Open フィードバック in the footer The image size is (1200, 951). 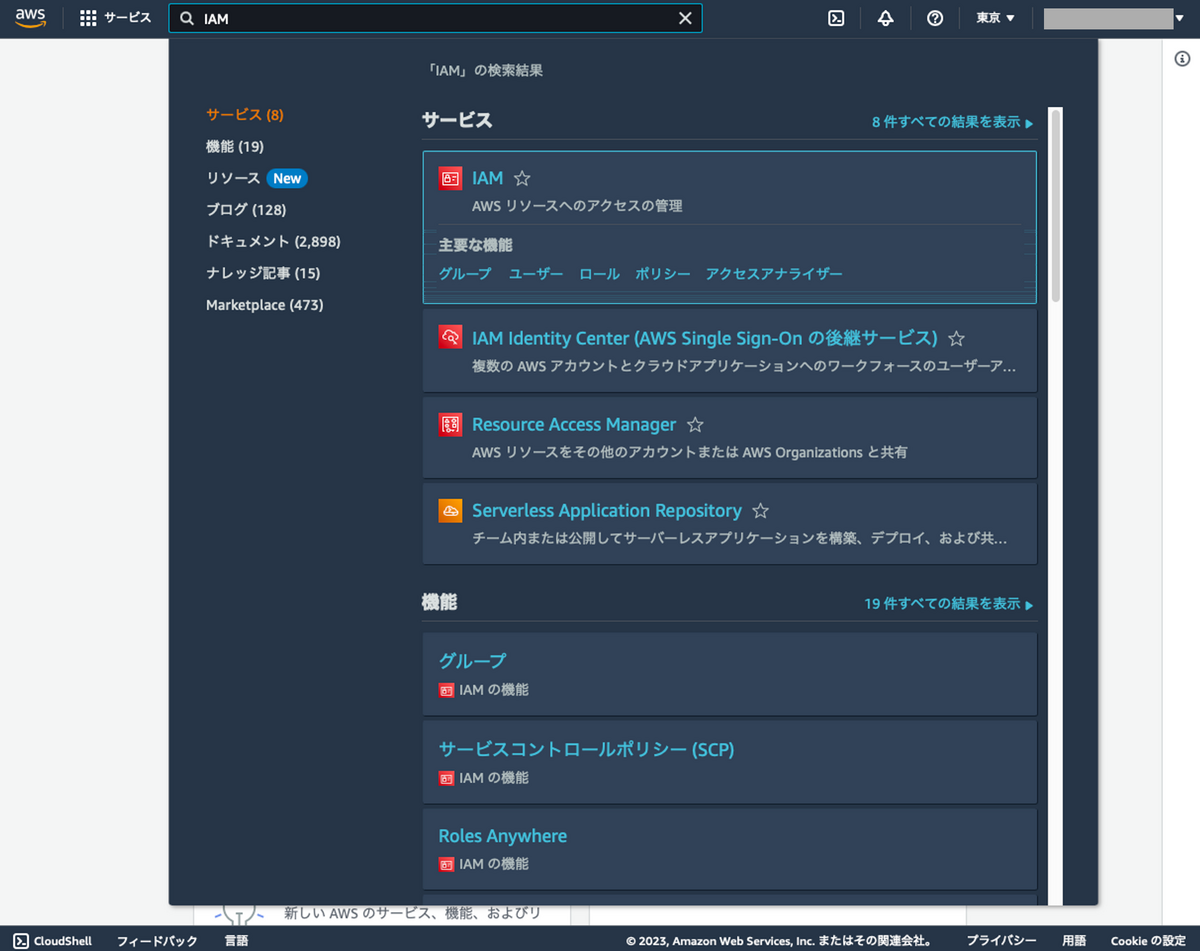[157, 941]
